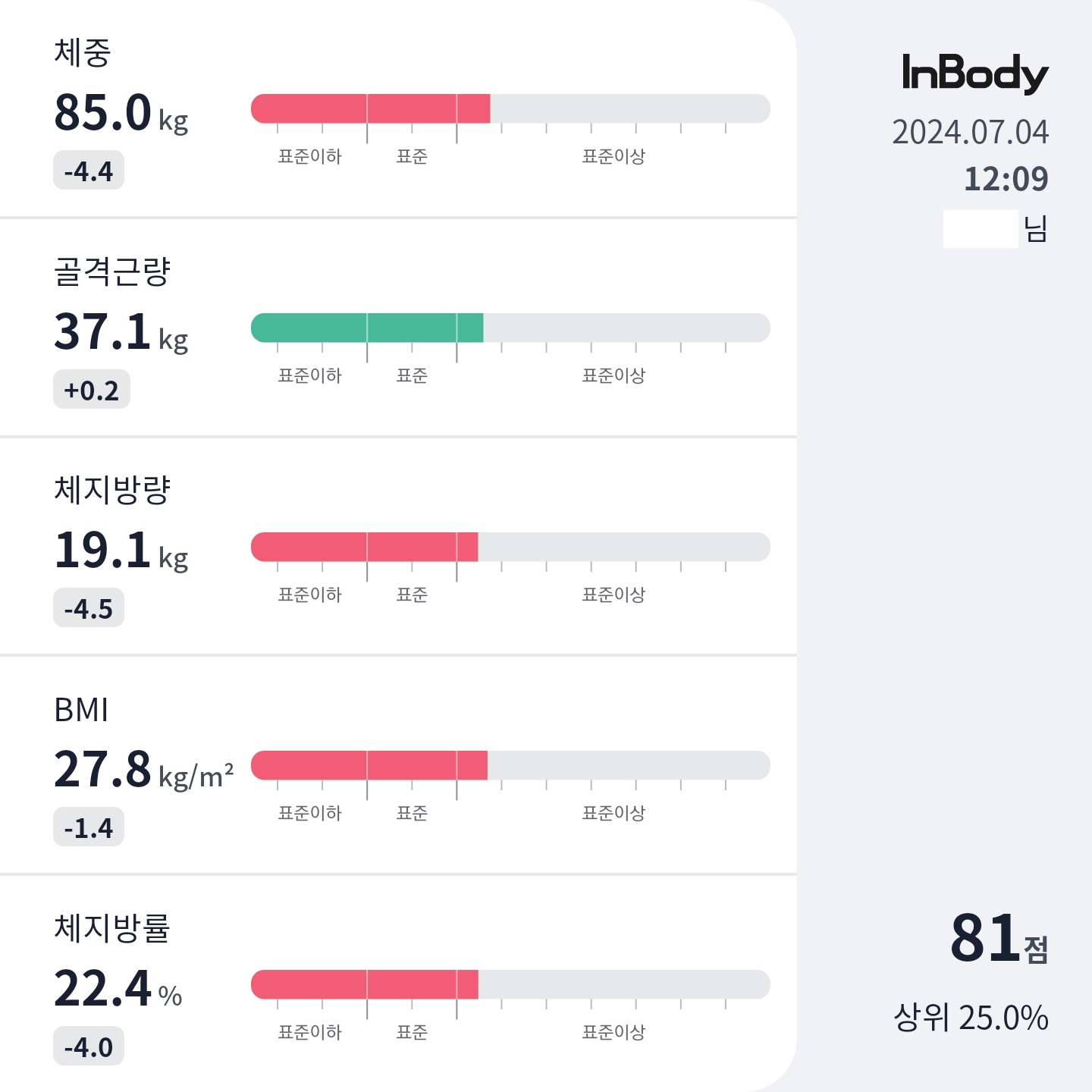
Task: Click the 22.4 % body fat value
Action: 118,989
